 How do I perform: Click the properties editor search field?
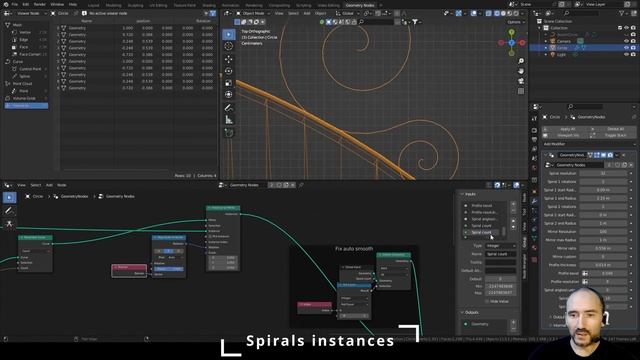click(x=584, y=107)
